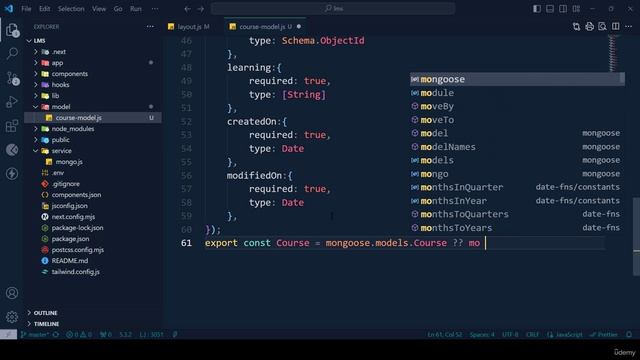Go forward with the navigation arrow
640x360 pixels.
[x=200, y=9]
